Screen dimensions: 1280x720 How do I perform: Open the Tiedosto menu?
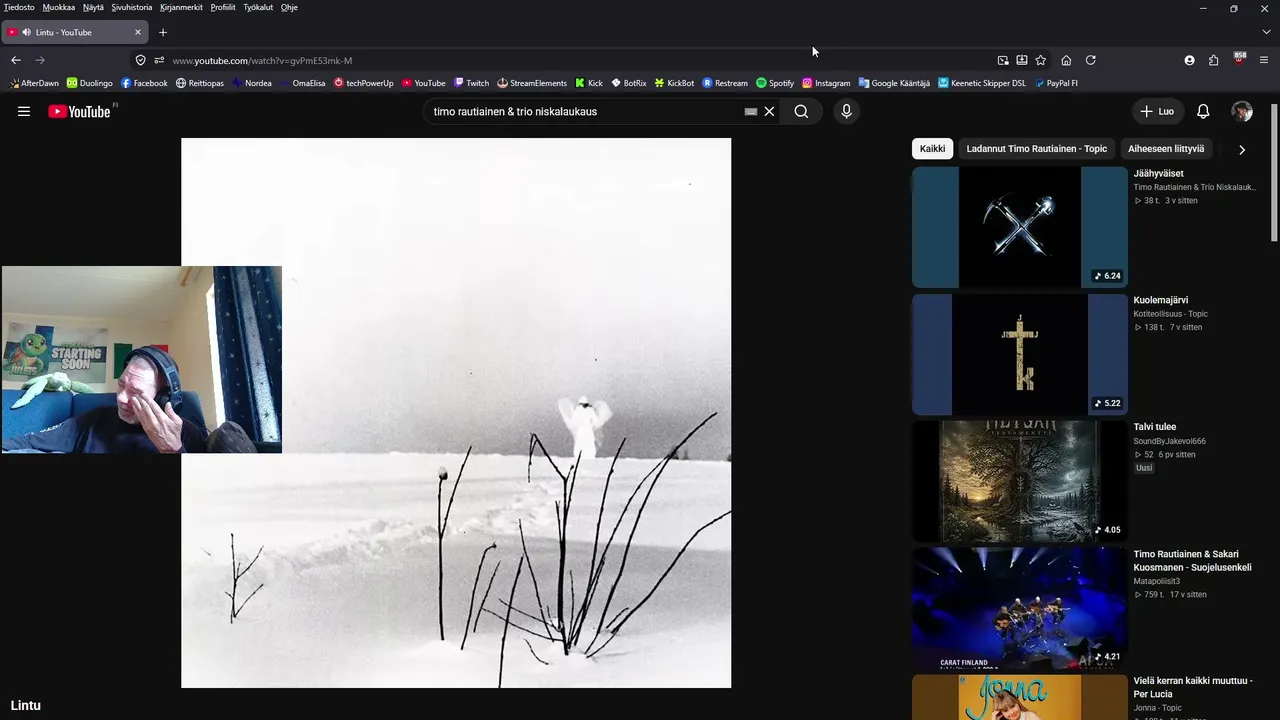tap(19, 7)
